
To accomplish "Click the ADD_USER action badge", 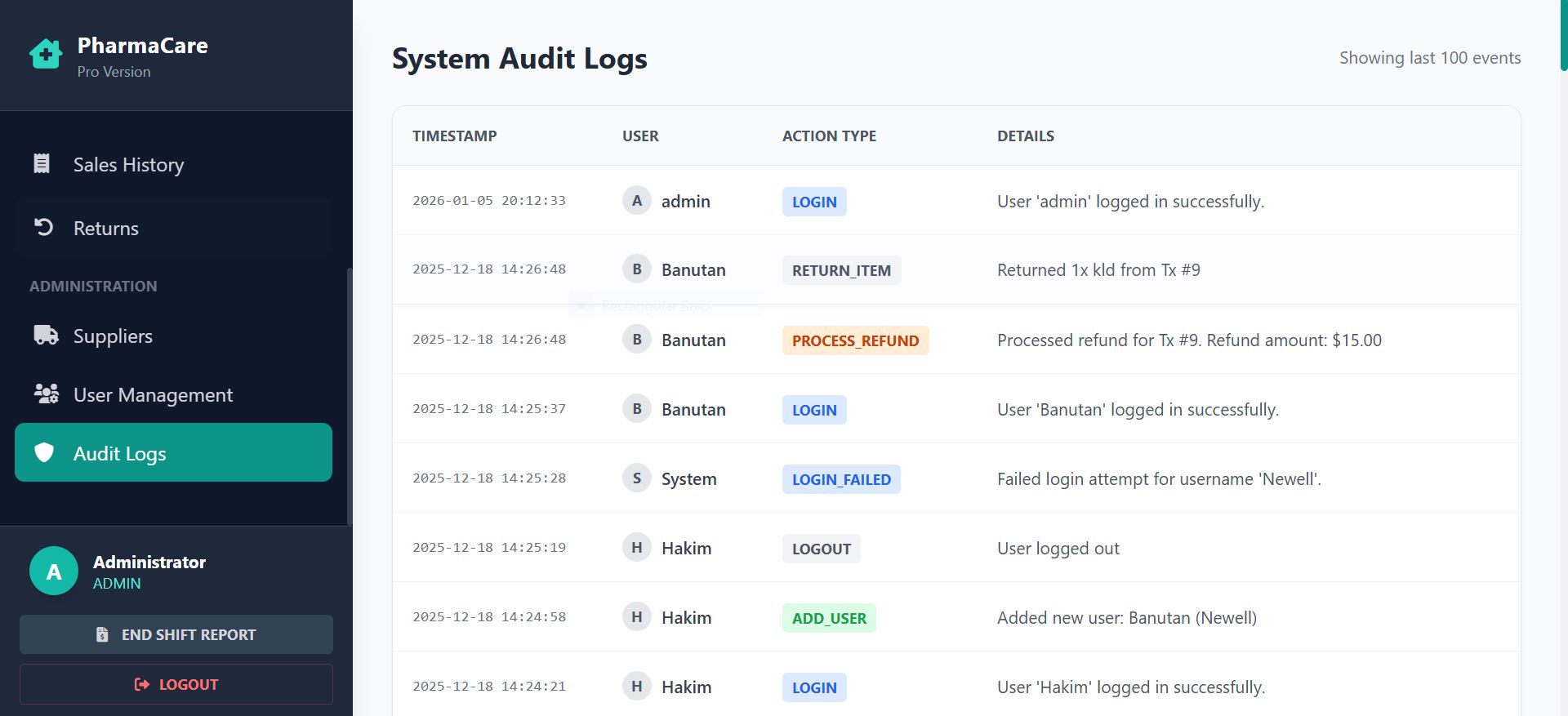I will [x=829, y=618].
